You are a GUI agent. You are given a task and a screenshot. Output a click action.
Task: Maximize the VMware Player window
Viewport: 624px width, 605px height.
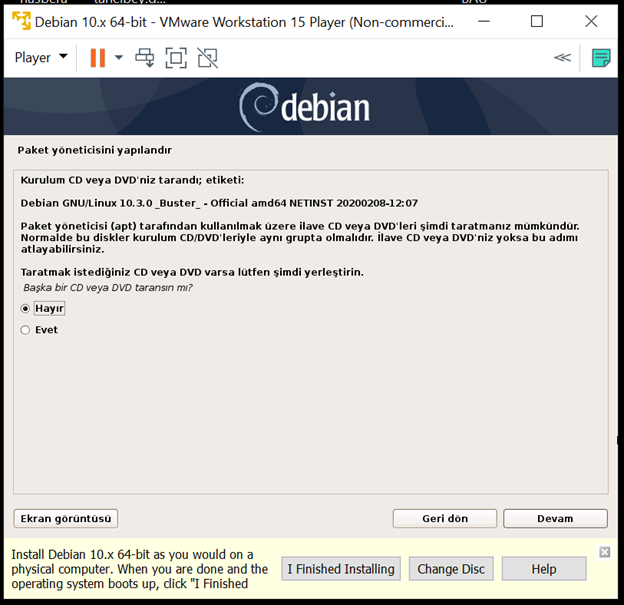(537, 21)
